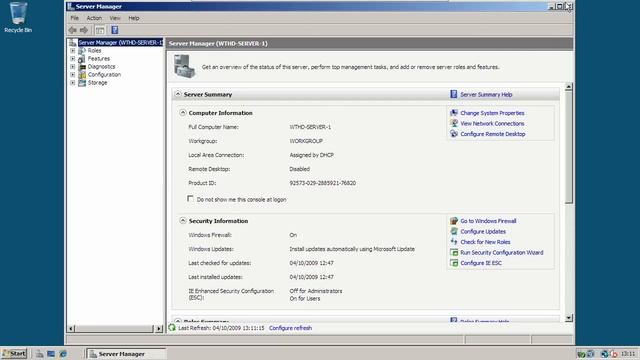Open the Configure IE ESC link
The height and width of the screenshot is (360, 640).
point(481,263)
